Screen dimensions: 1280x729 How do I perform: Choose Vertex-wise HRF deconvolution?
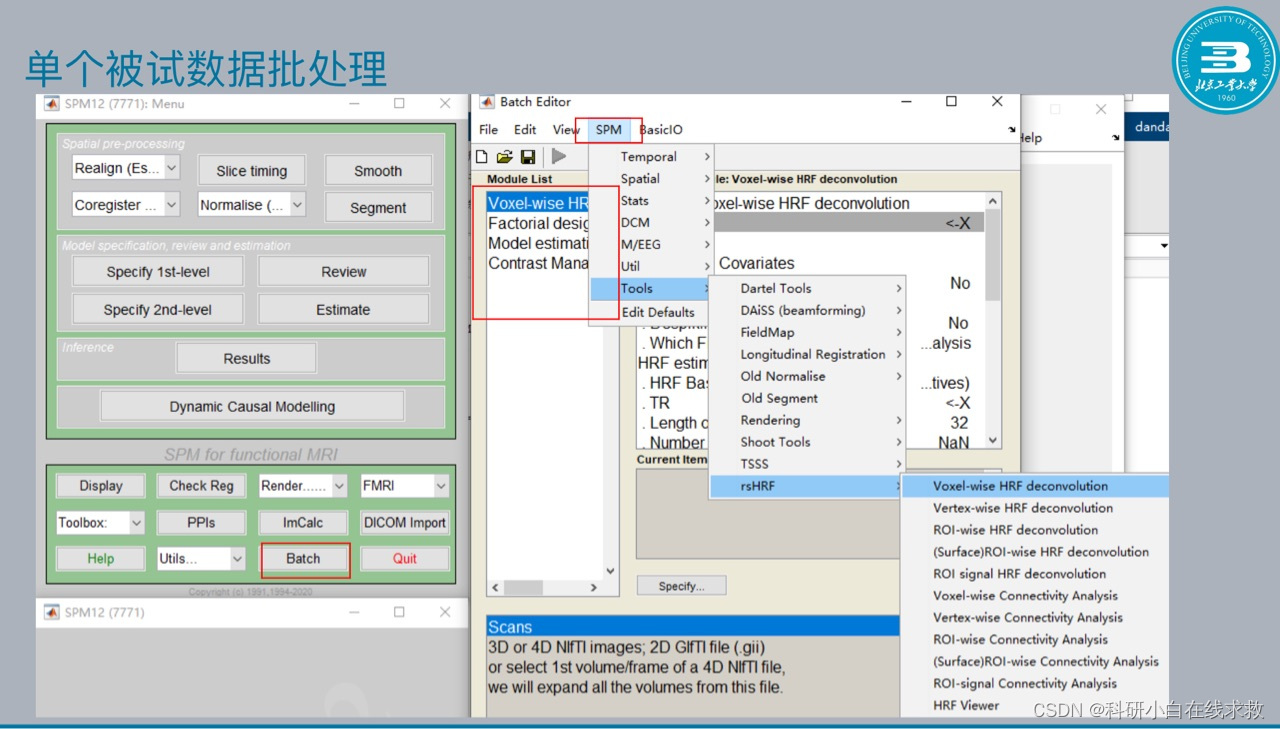[1035, 509]
